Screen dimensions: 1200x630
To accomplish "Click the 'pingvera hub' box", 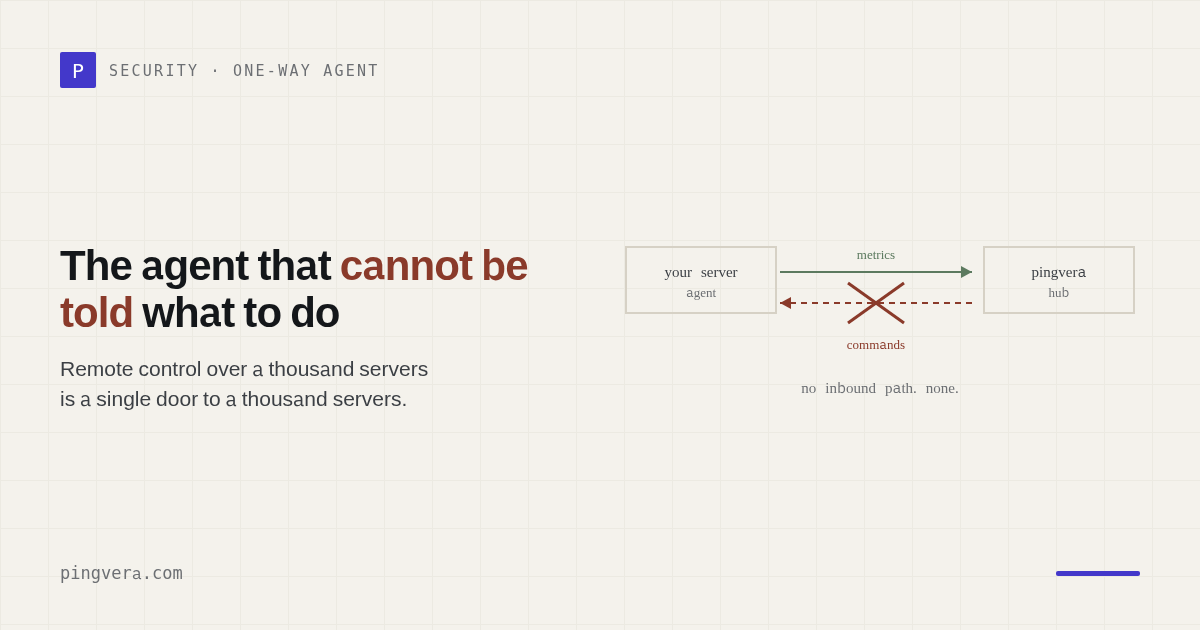I will [1059, 280].
